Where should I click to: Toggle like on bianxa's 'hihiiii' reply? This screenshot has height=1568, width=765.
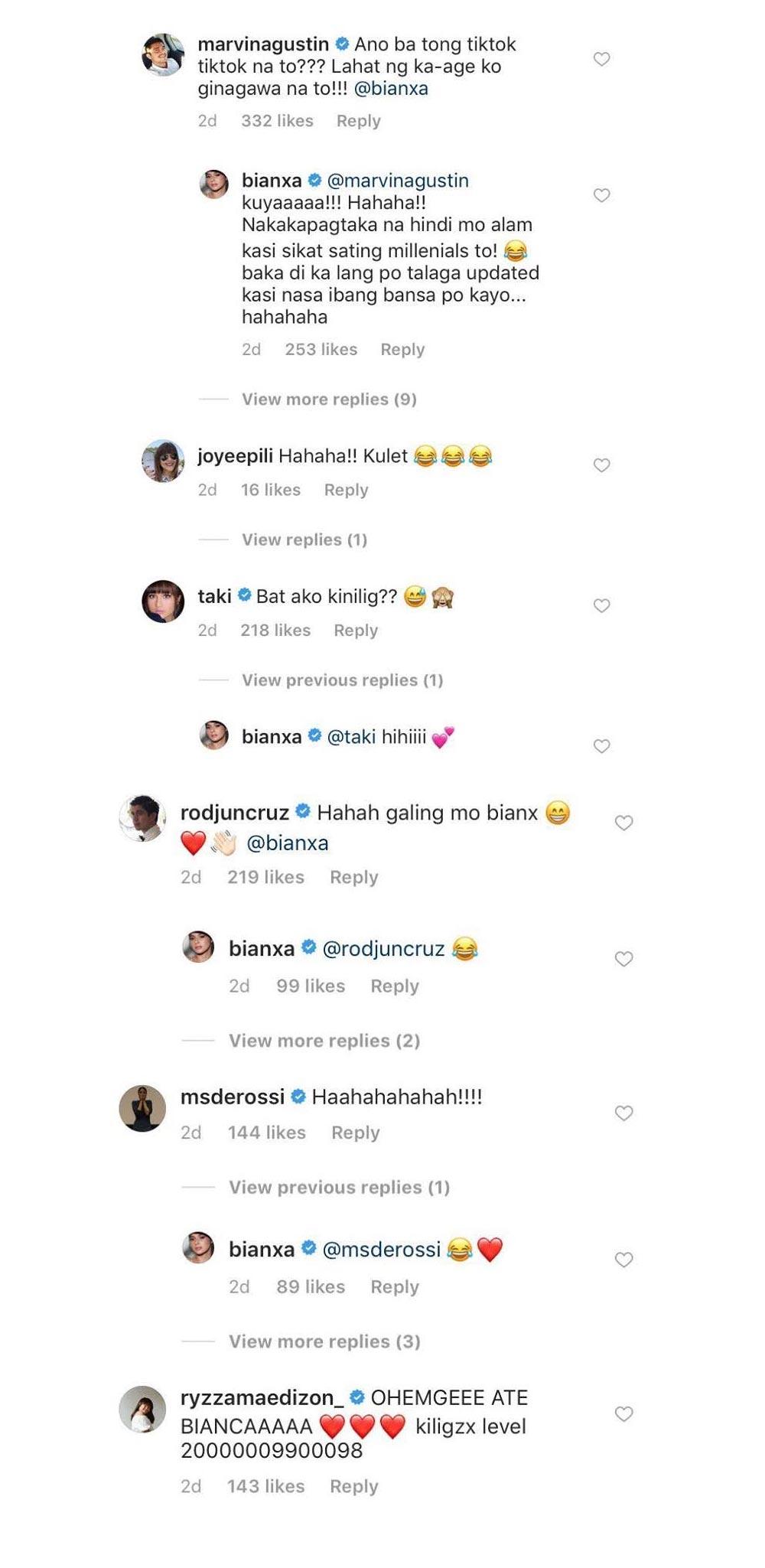tap(602, 746)
